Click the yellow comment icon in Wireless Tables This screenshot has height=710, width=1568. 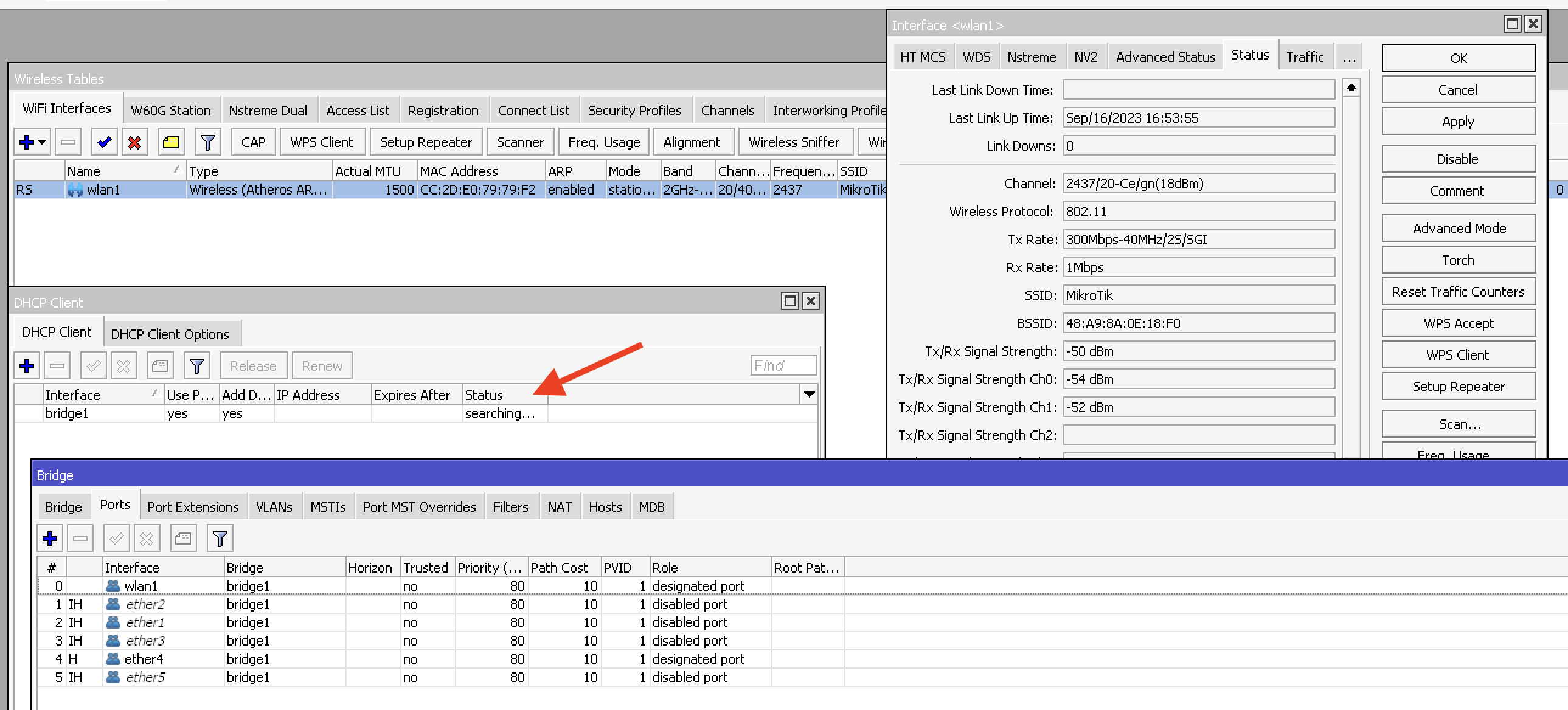(x=171, y=142)
